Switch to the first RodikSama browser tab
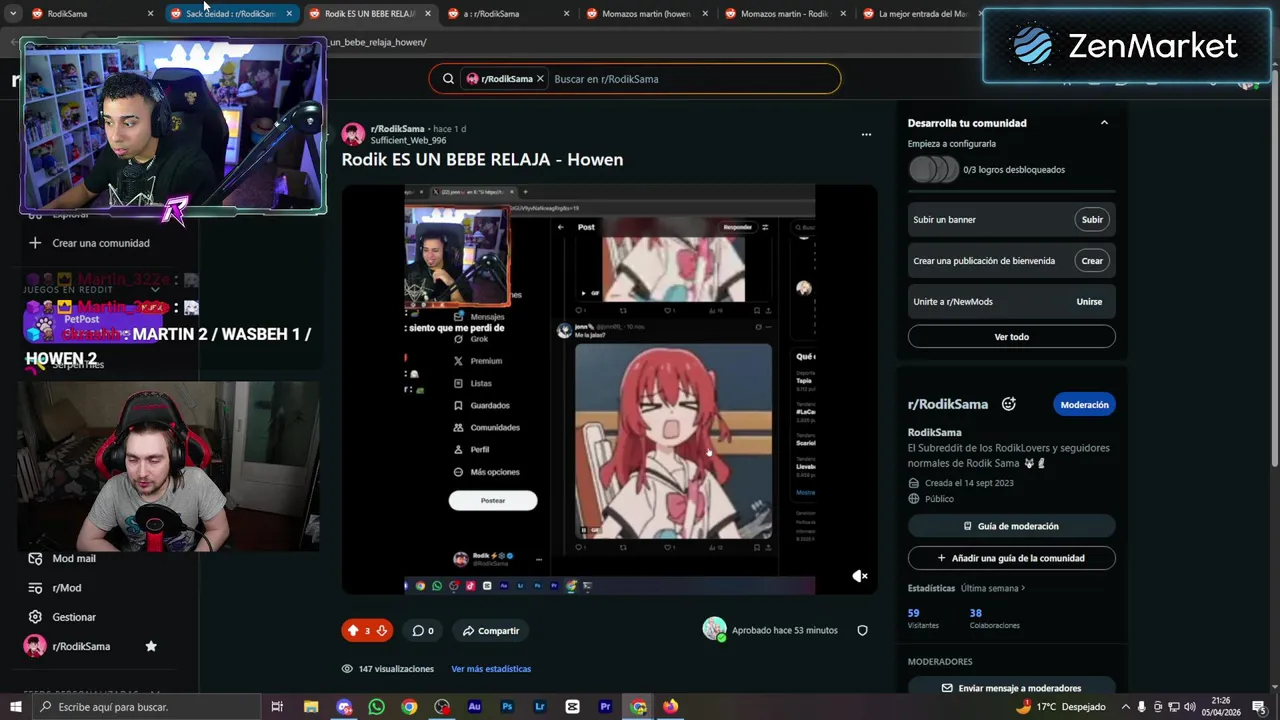This screenshot has width=1280, height=720. pos(83,14)
